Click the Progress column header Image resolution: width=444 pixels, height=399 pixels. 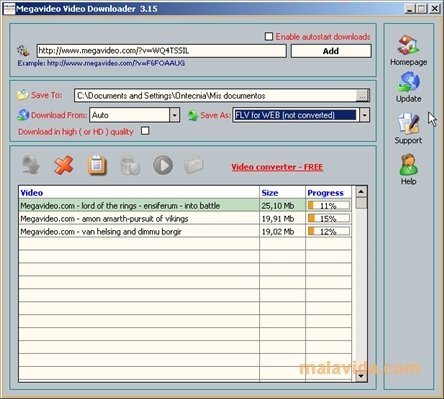(x=329, y=193)
